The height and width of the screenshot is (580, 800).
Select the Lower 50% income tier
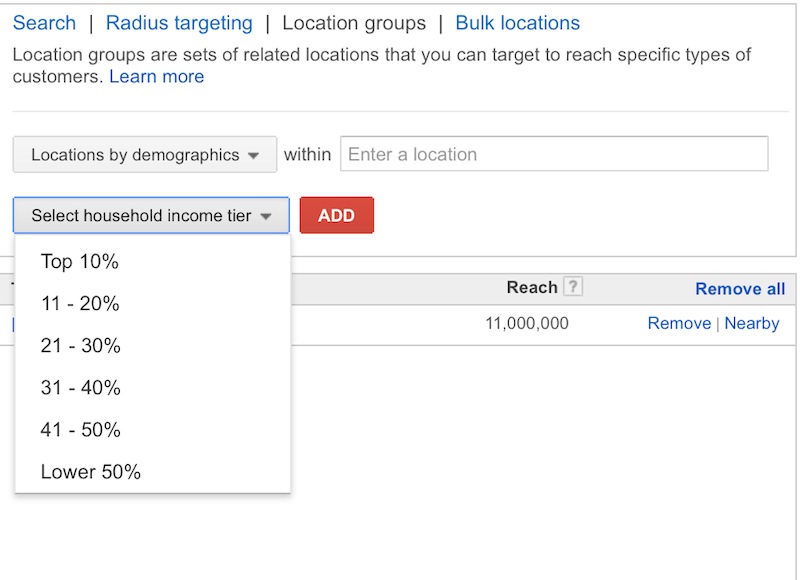coord(91,472)
